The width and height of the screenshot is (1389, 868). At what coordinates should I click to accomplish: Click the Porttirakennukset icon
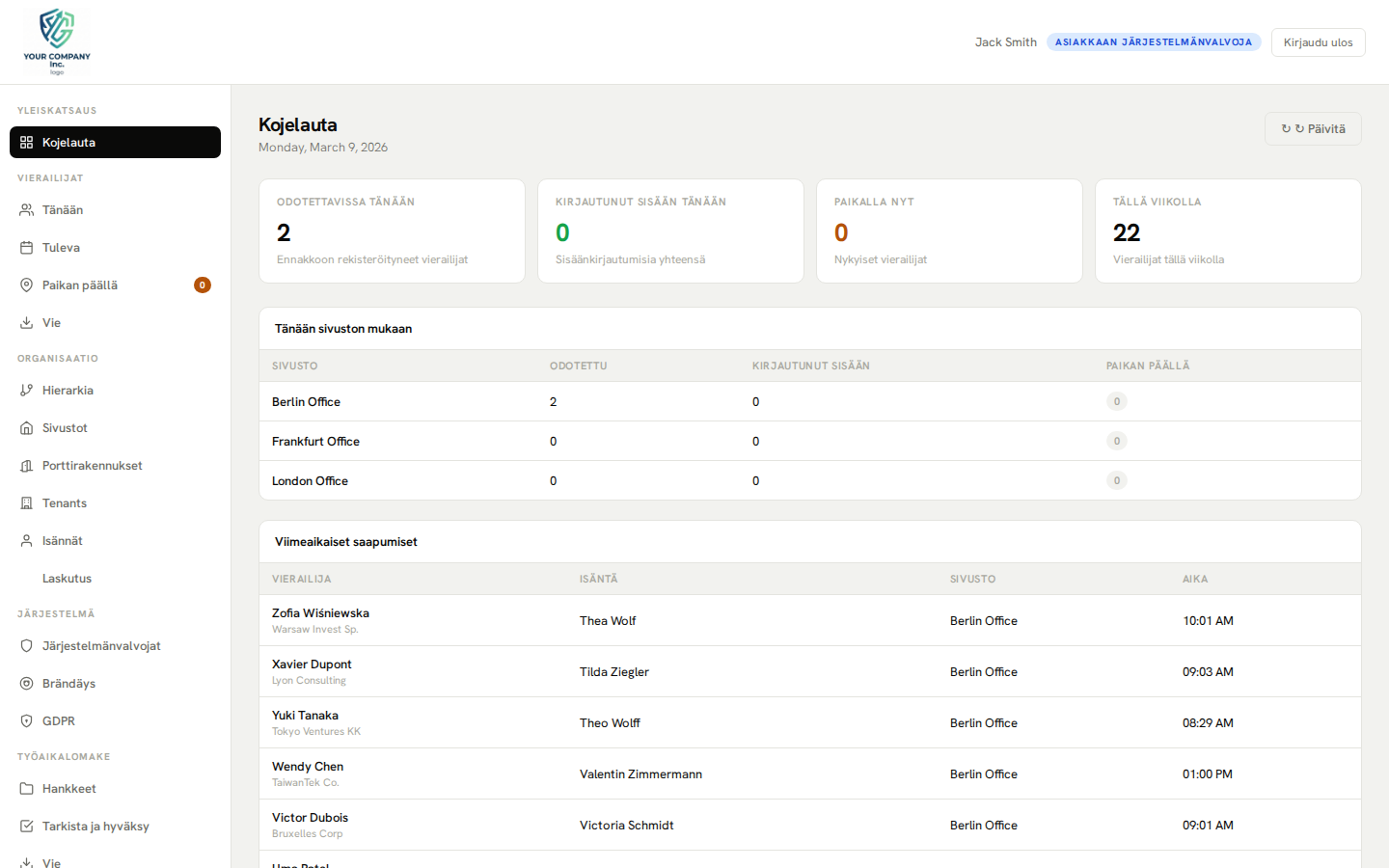coord(26,465)
